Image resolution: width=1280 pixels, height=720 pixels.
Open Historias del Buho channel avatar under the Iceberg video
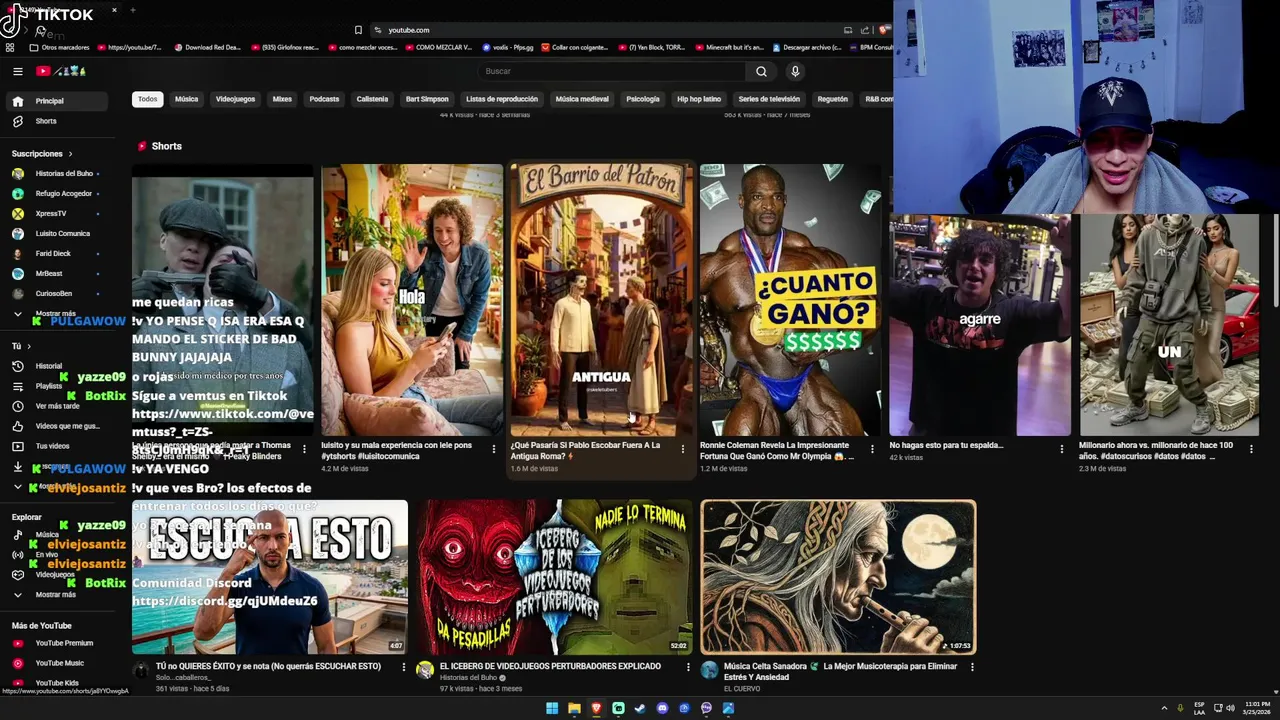tap(425, 670)
